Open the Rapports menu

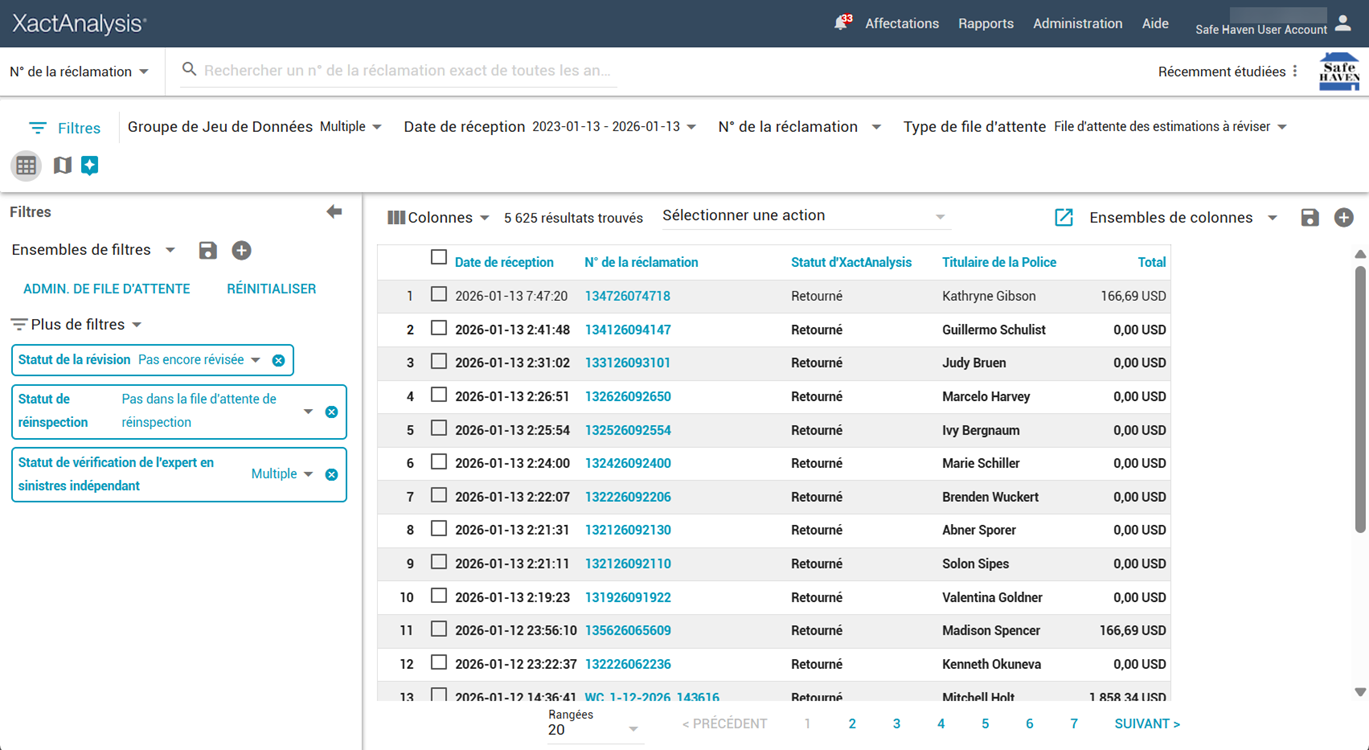tap(985, 23)
